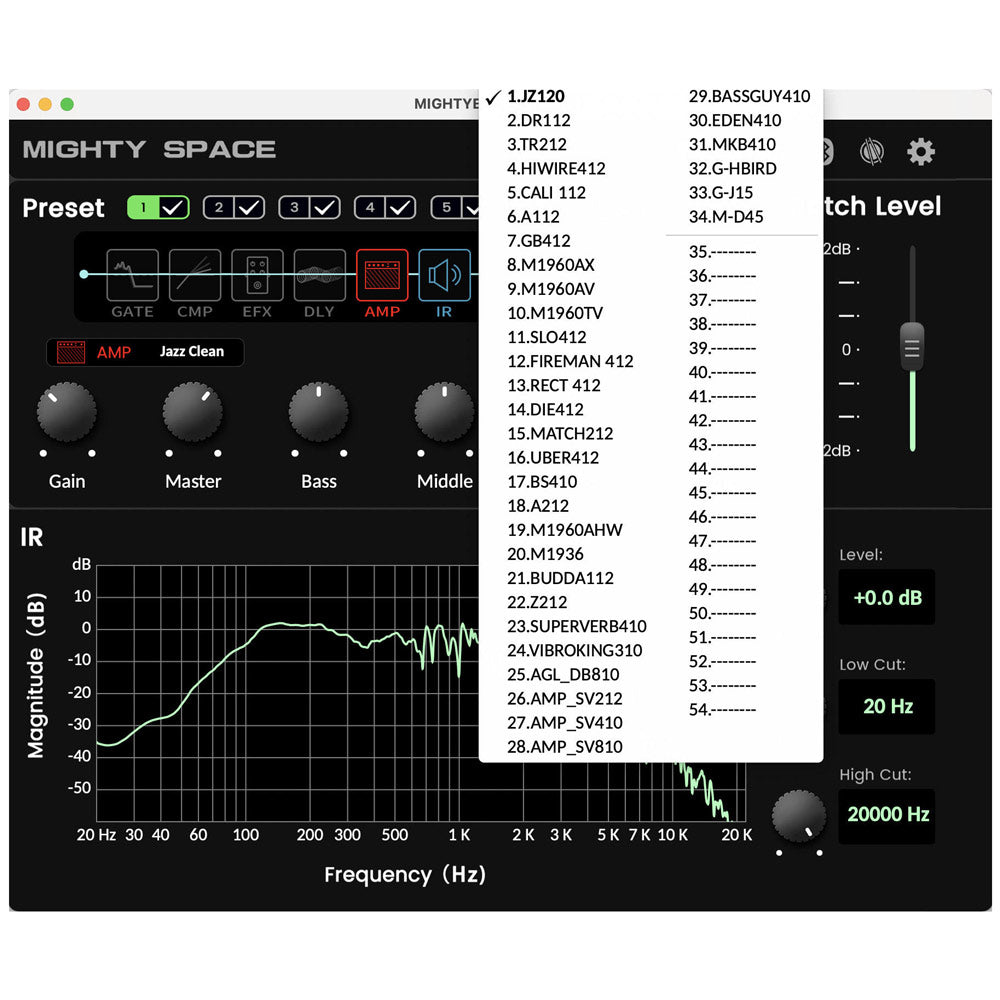The height and width of the screenshot is (1000, 1000).
Task: Select the GATE noise gate module
Action: click(x=132, y=276)
